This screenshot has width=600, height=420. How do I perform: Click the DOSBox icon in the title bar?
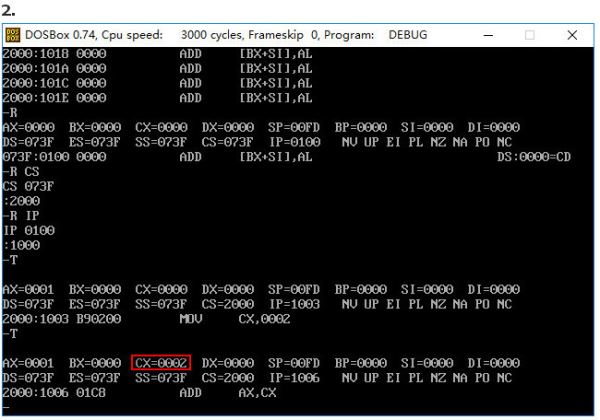coord(14,35)
